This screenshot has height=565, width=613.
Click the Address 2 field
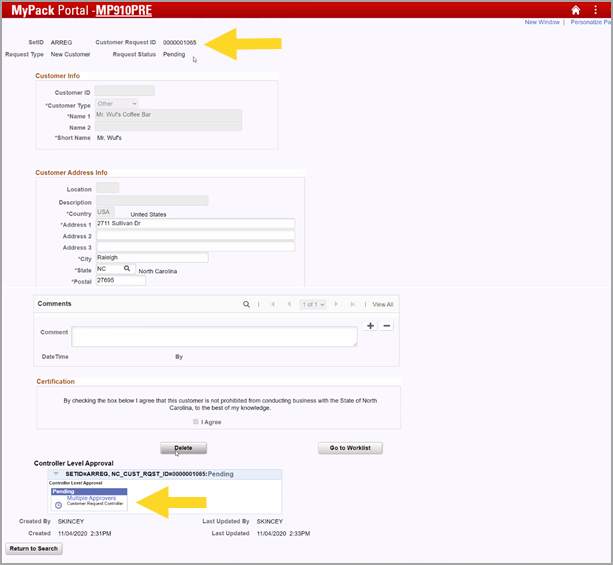195,235
